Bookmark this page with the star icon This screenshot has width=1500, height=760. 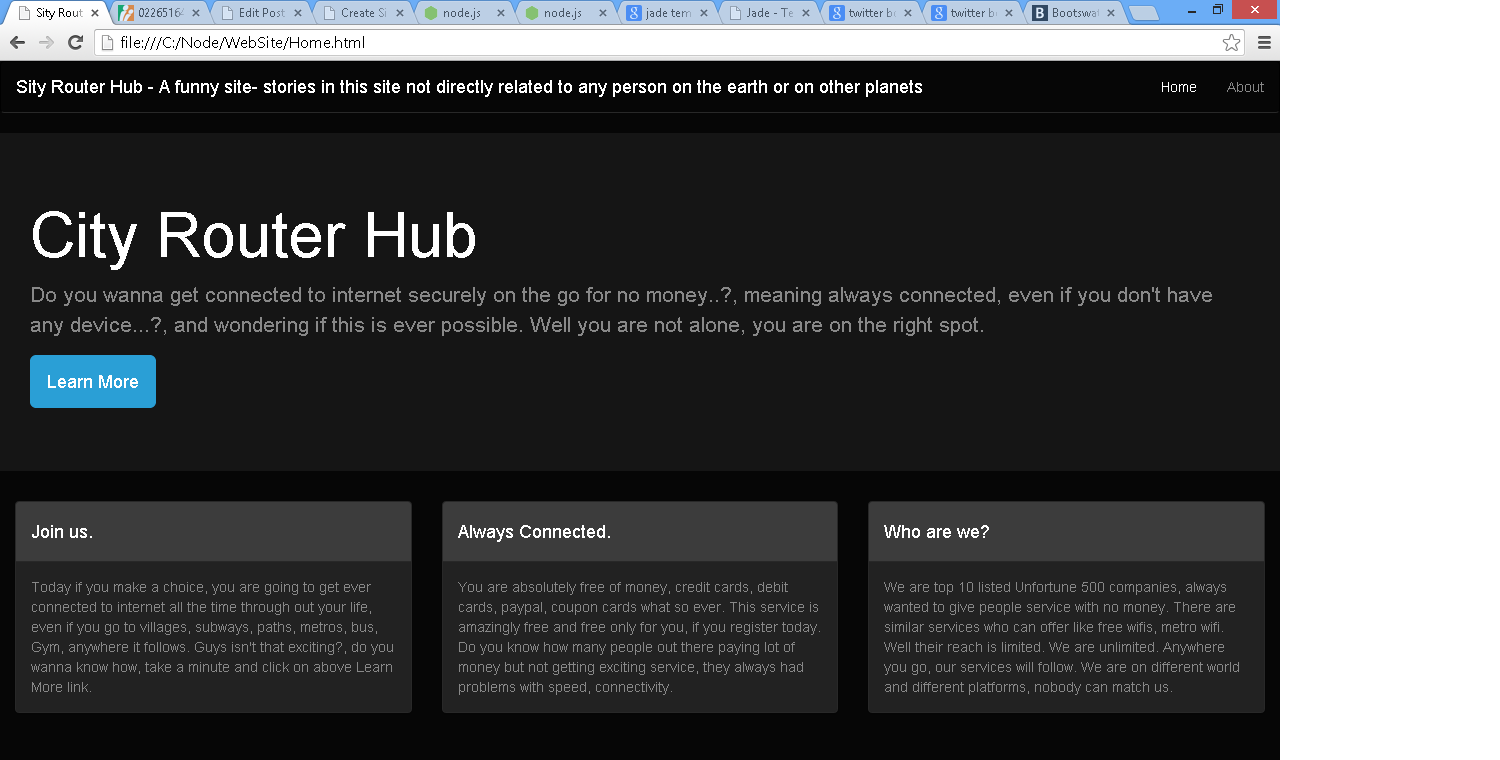pos(1231,43)
